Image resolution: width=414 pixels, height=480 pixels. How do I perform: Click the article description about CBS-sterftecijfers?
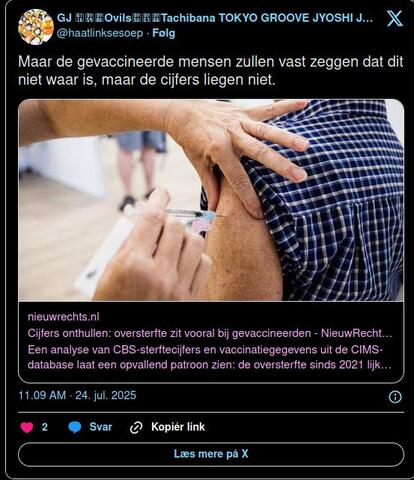click(x=209, y=357)
